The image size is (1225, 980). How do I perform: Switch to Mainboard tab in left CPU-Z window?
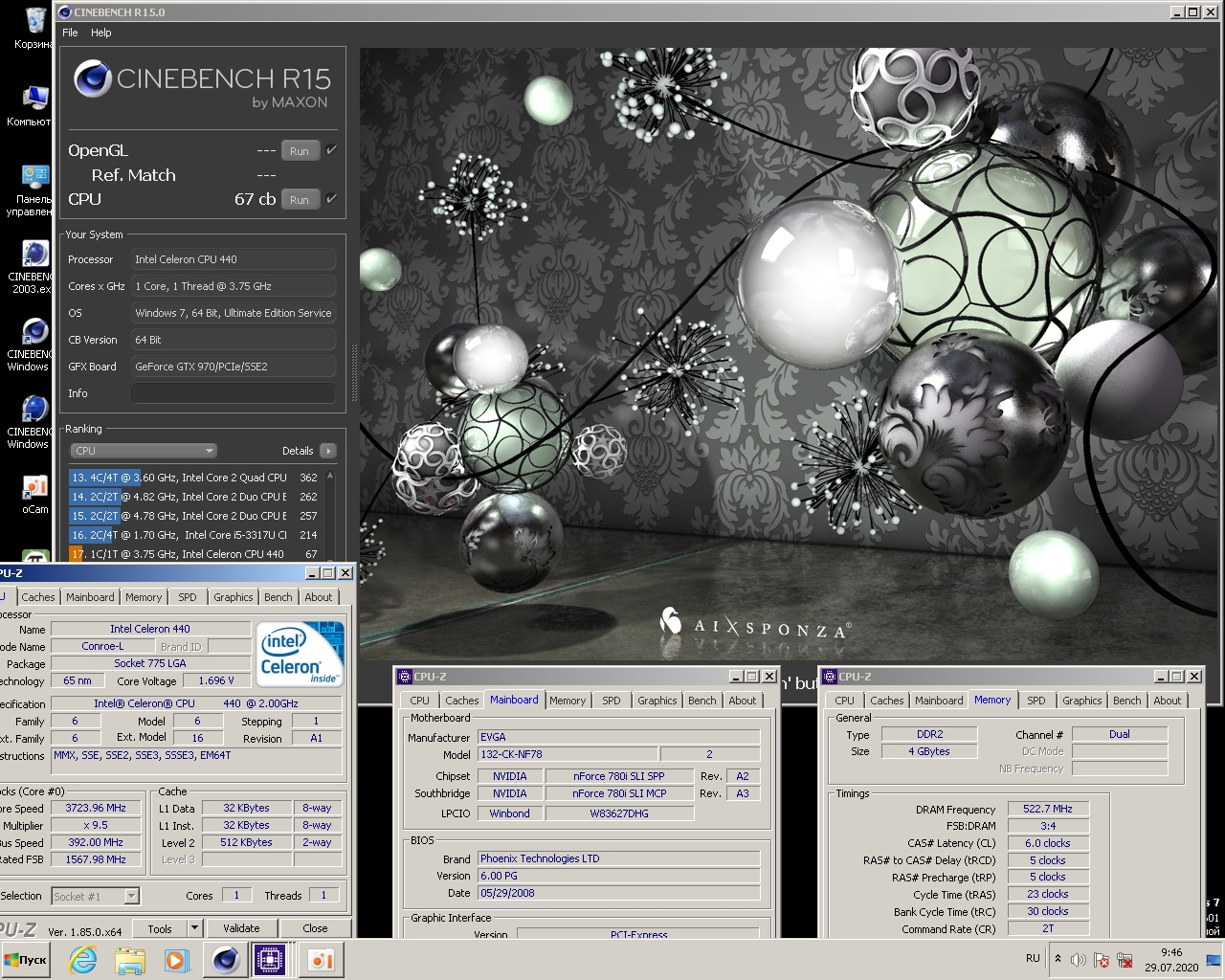90,597
